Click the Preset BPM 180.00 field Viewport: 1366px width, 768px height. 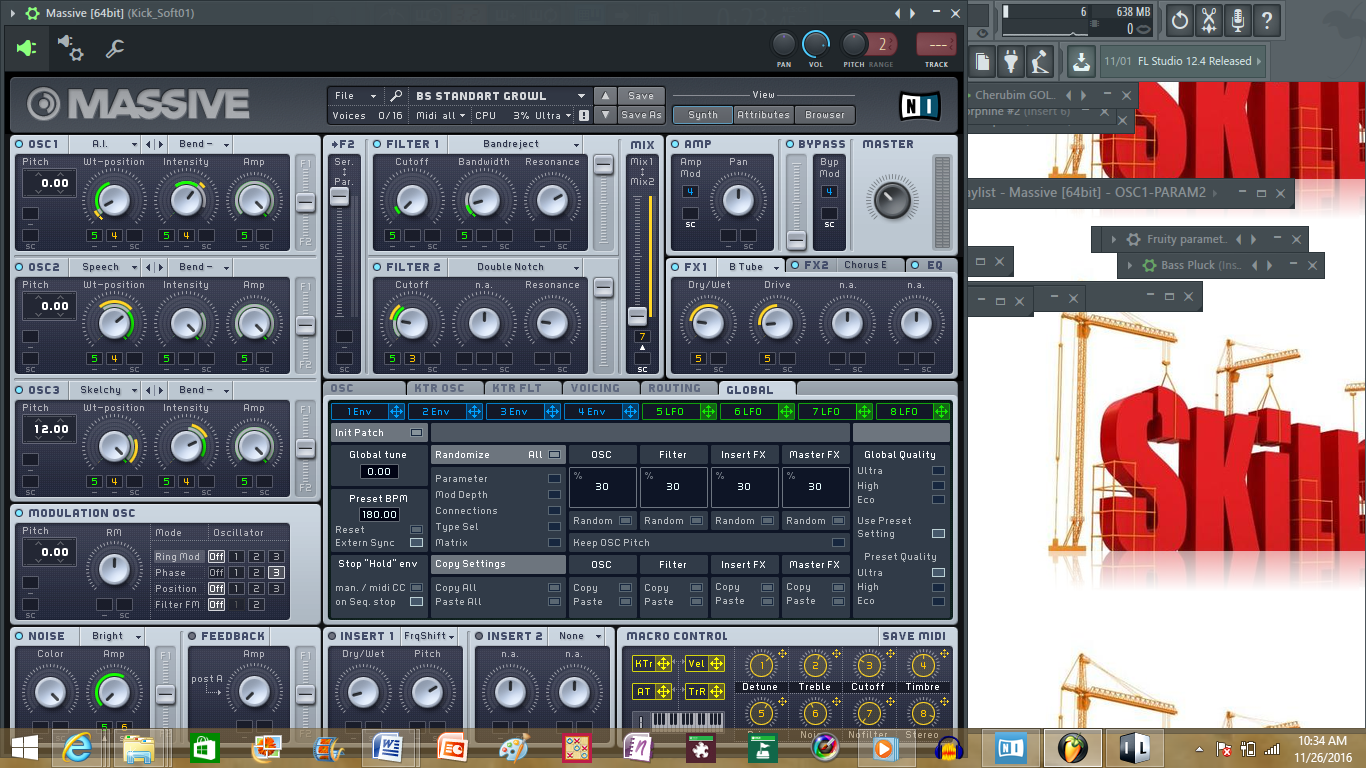(x=379, y=515)
